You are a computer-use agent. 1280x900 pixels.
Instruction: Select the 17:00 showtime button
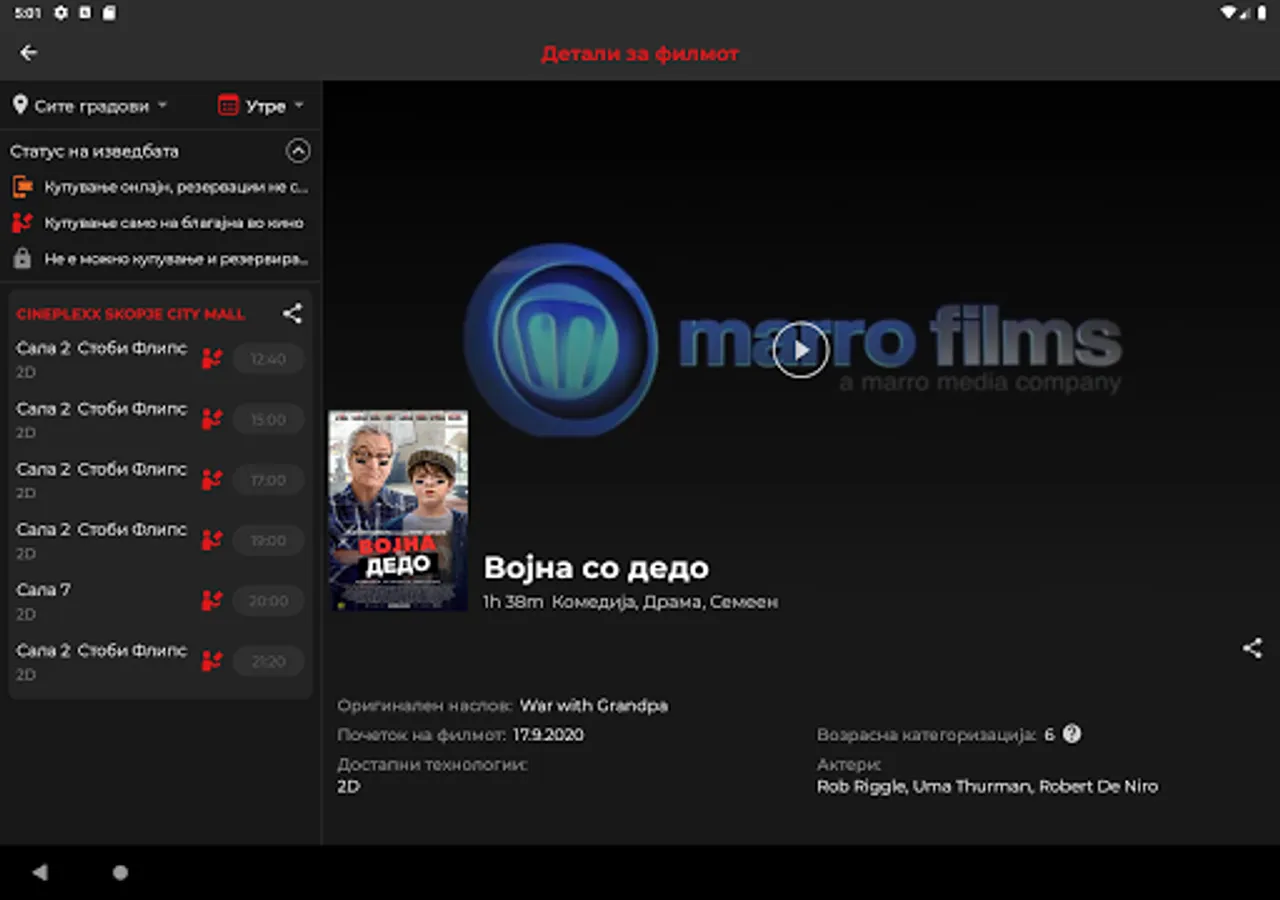tap(268, 480)
